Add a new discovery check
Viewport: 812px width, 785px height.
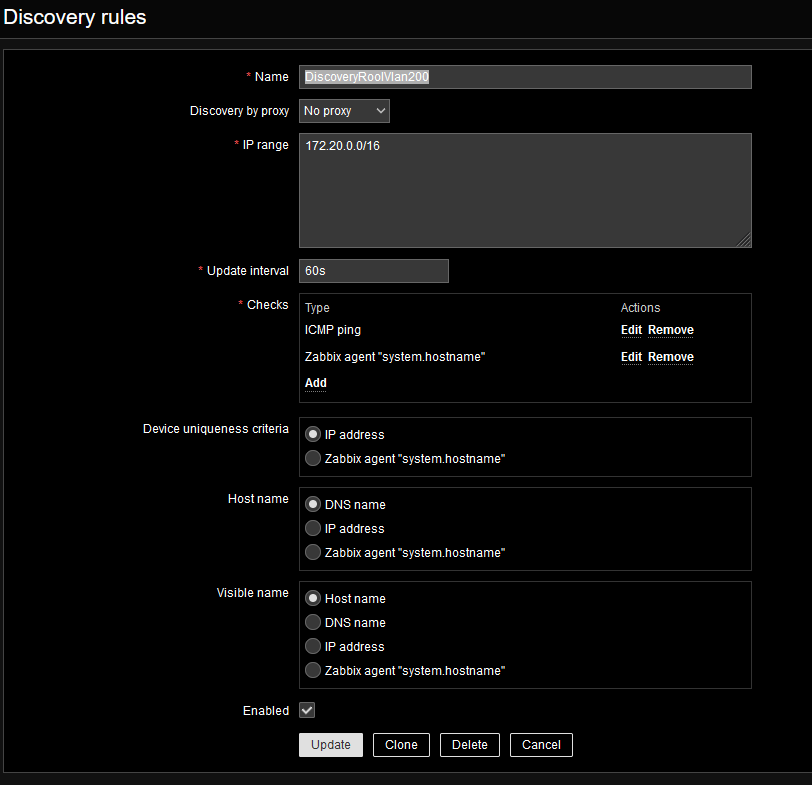[315, 383]
